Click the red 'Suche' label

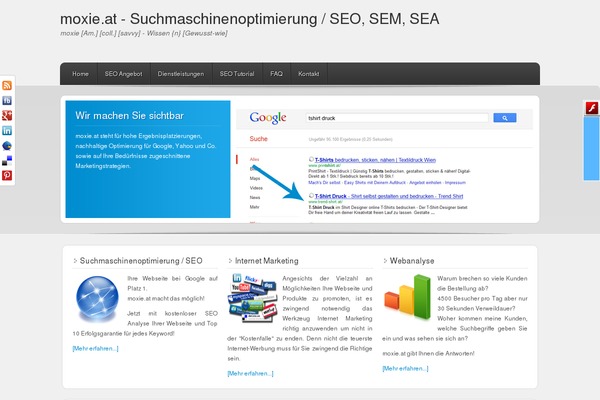tap(259, 139)
